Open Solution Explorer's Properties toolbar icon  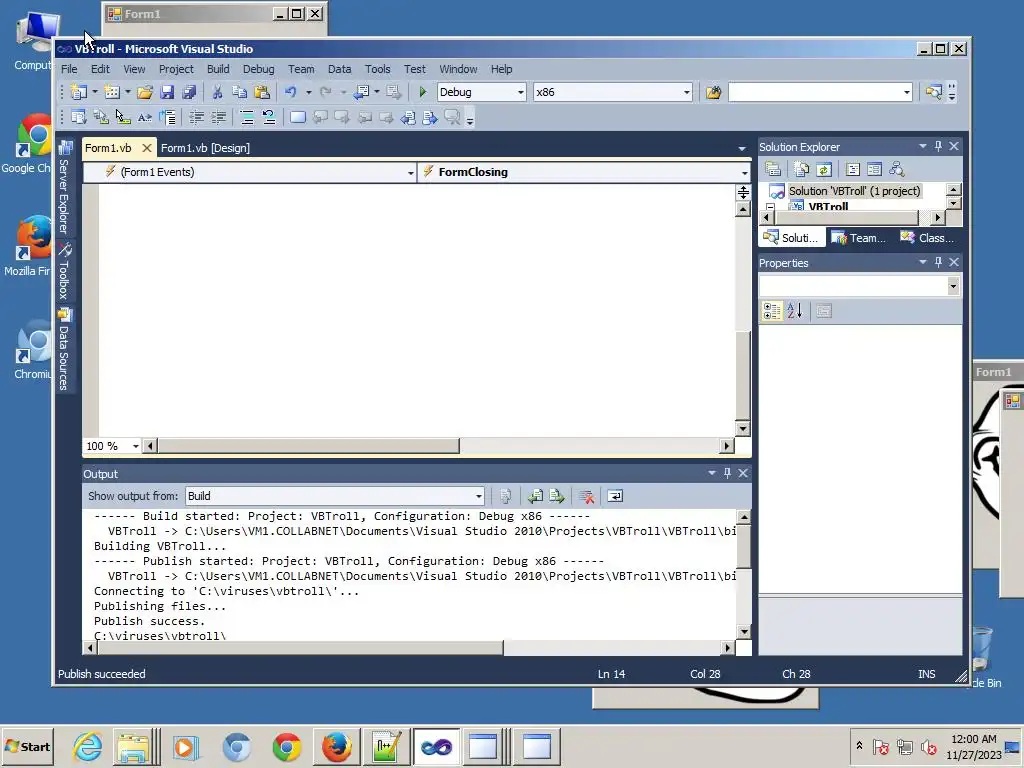click(773, 169)
